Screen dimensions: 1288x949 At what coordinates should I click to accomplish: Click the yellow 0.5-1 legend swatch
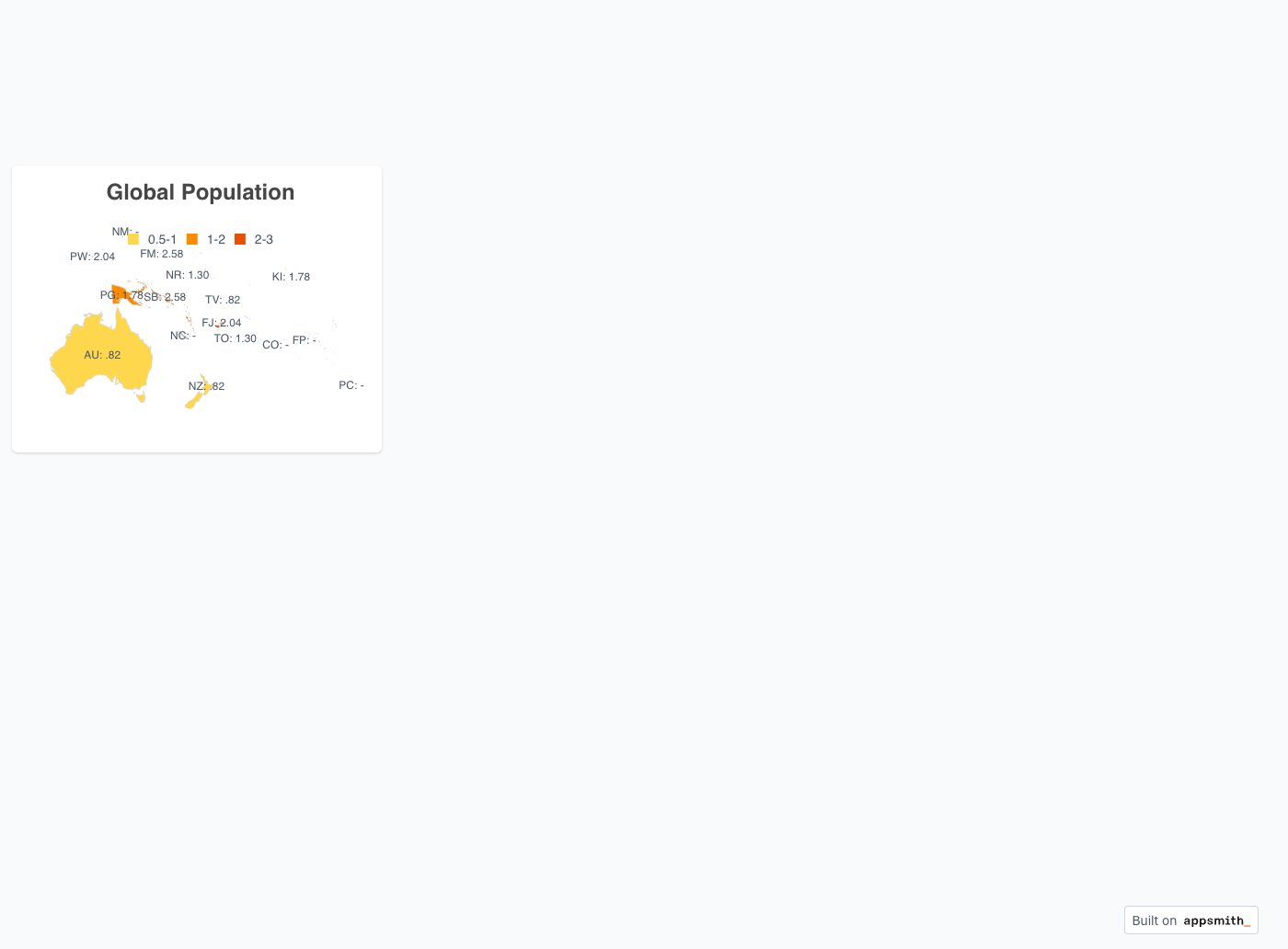pyautogui.click(x=133, y=239)
